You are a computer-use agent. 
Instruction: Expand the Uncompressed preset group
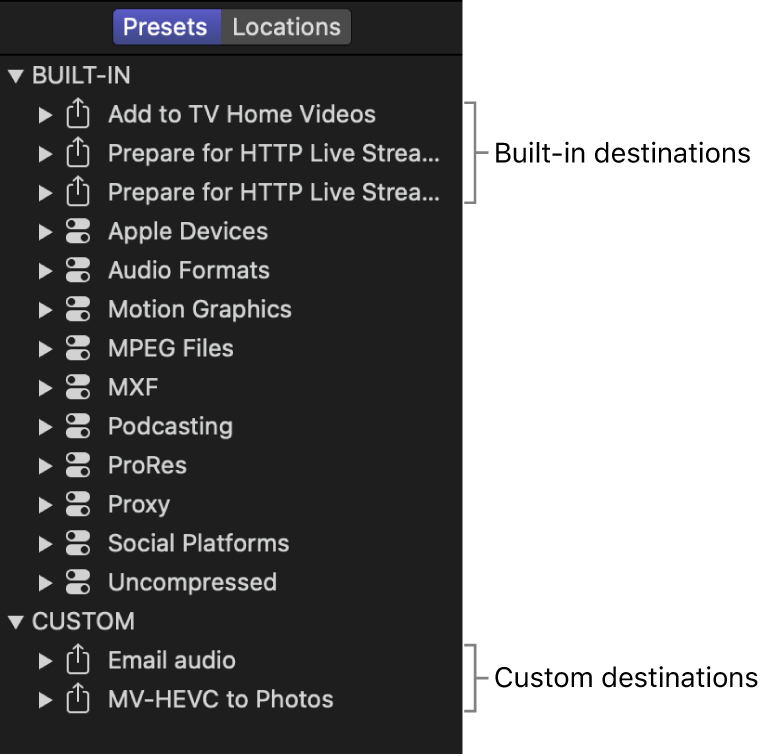tap(44, 583)
